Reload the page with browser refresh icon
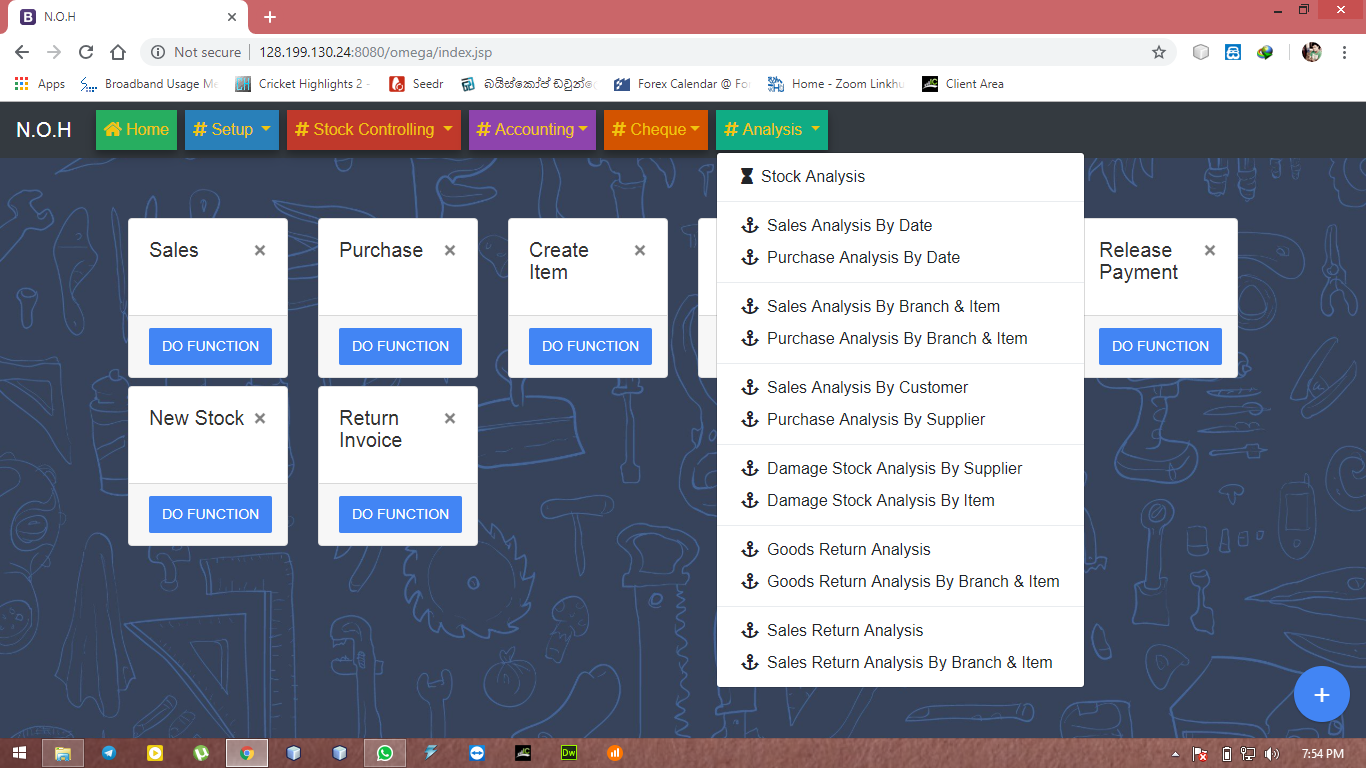Screen dimensions: 1366x768 click(x=86, y=52)
